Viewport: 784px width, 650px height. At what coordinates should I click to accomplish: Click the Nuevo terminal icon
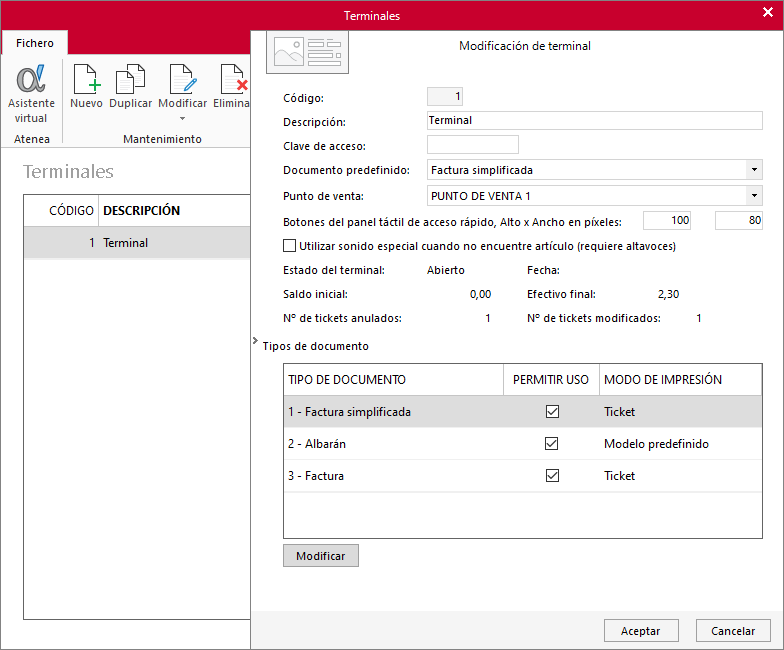tap(86, 79)
